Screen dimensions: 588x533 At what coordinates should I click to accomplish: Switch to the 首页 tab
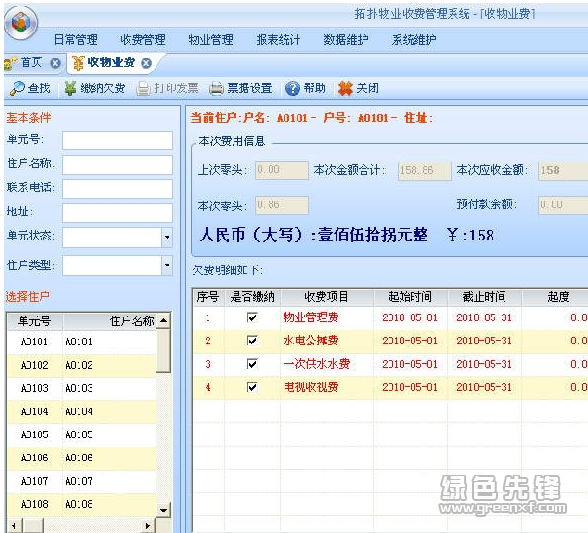[x=32, y=62]
